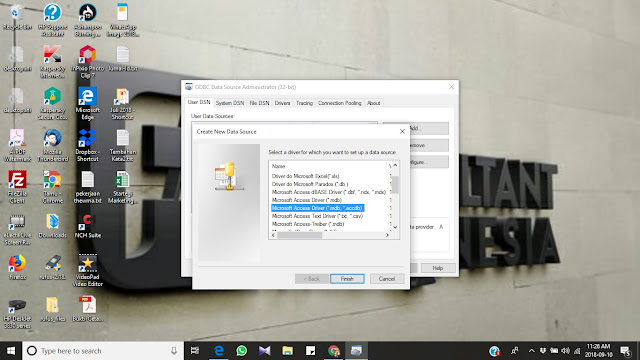Open the Downloads folder on the desktop
Viewport: 640px width, 360px height.
(52, 225)
